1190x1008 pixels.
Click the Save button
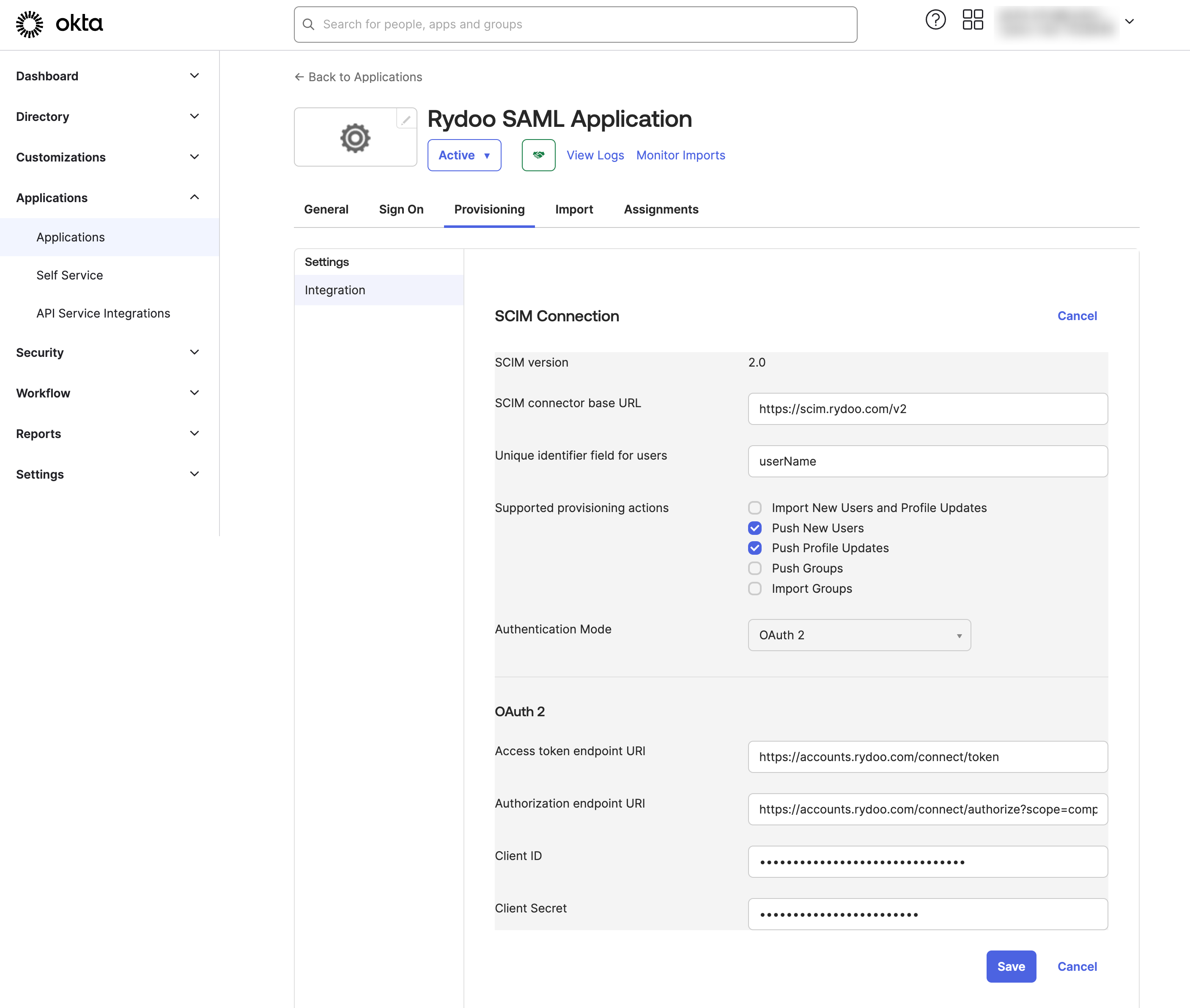pyautogui.click(x=1011, y=966)
